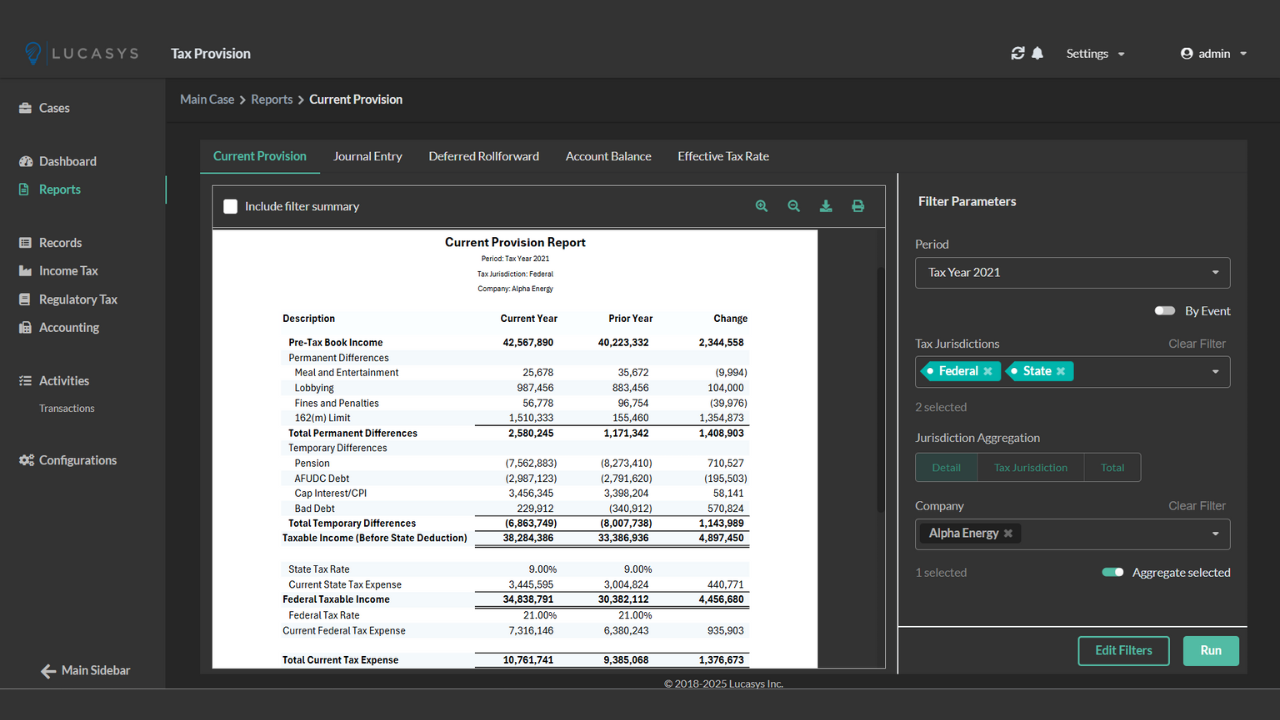
Task: Disable the Aggregate selected toggle
Action: [x=1112, y=572]
